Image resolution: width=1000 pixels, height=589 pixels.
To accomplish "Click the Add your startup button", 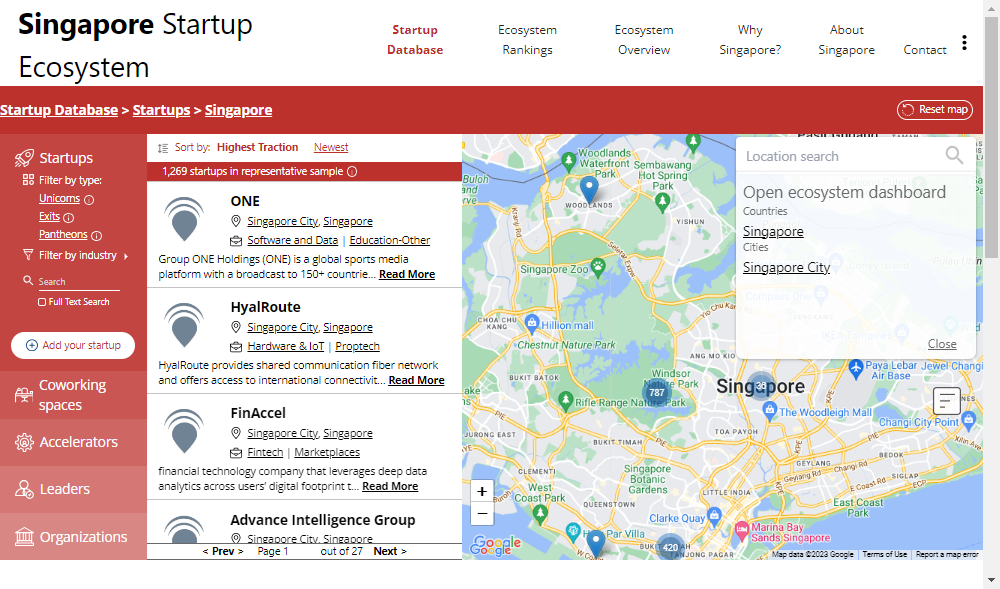I will pos(73,345).
